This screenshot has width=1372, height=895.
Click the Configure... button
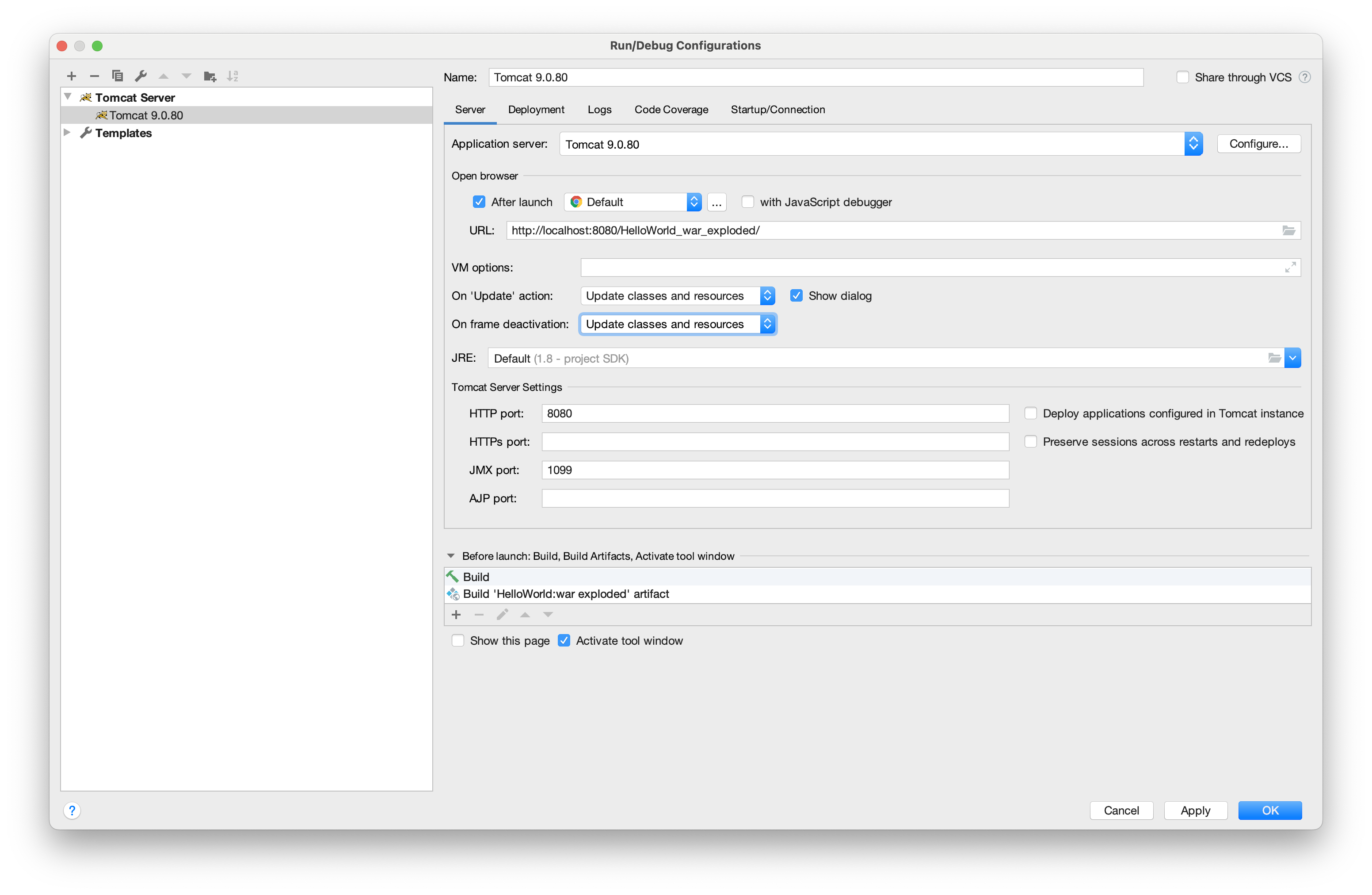click(1258, 144)
